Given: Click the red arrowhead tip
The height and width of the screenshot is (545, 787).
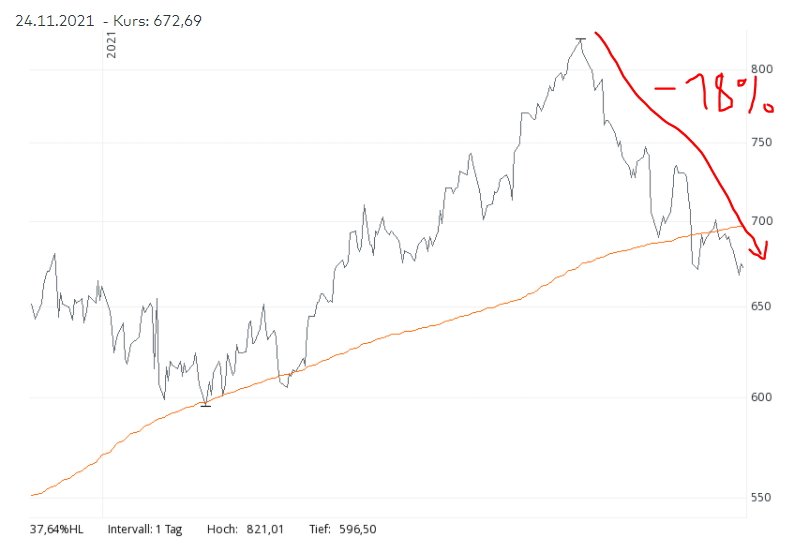Looking at the screenshot, I should tap(763, 259).
